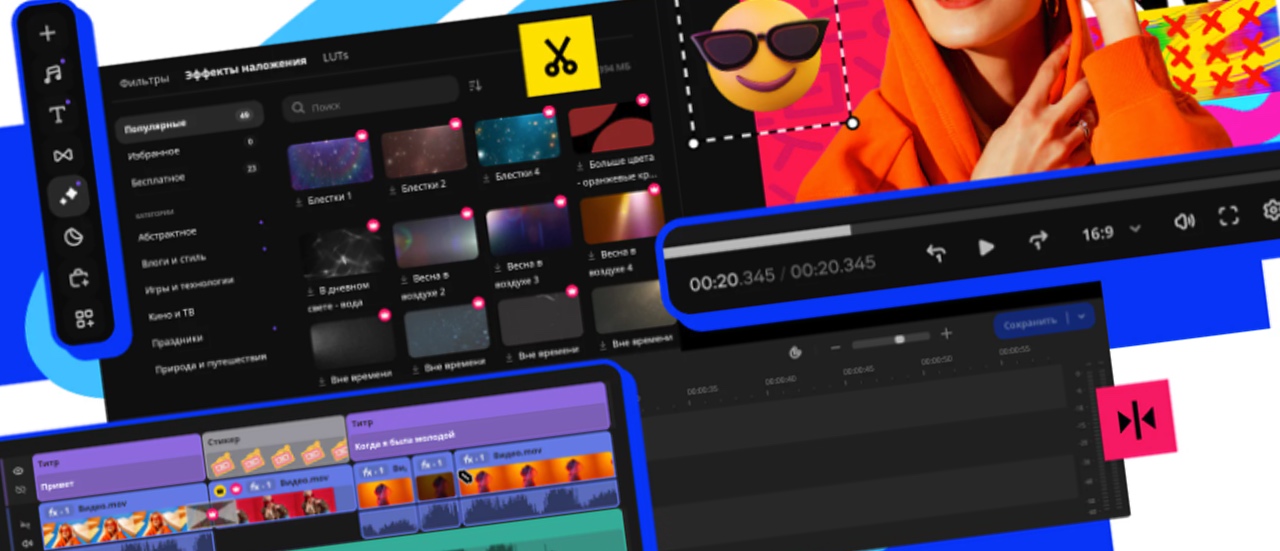The image size is (1280, 551).
Task: Click the premium crown badge on Блестки 1
Action: [x=362, y=135]
